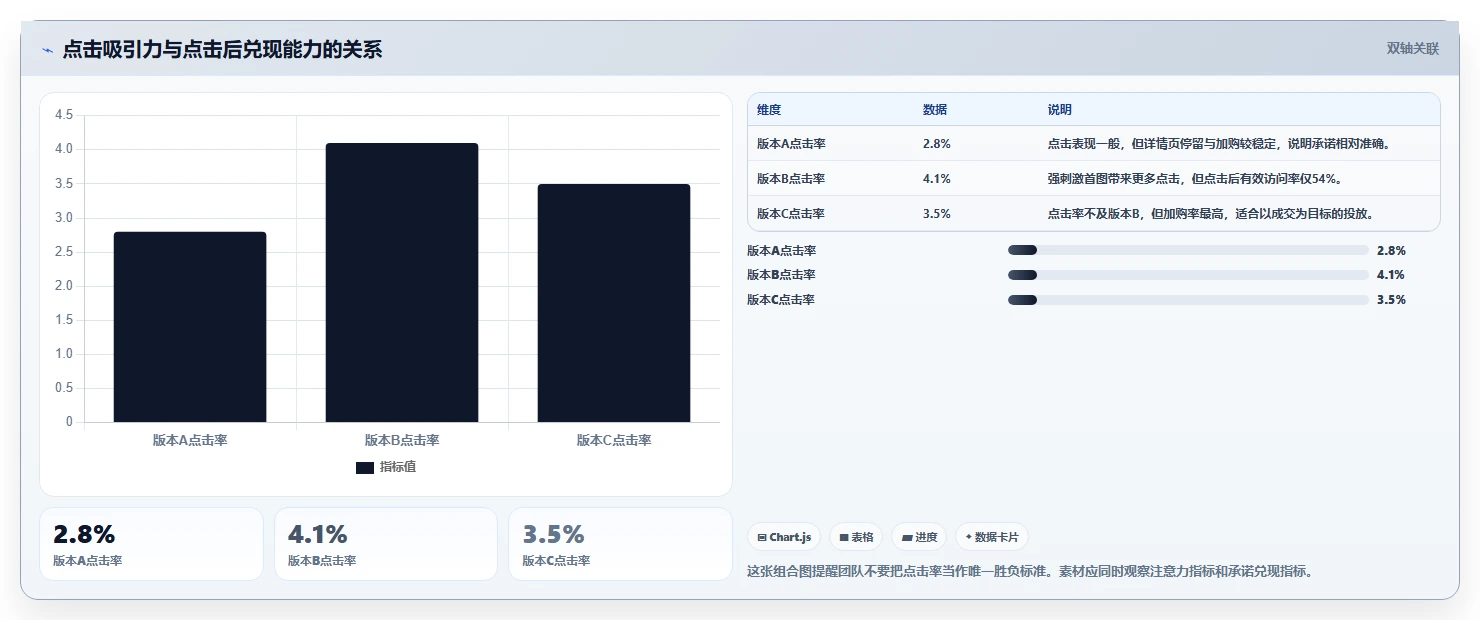The image size is (1480, 620).
Task: Click 版本A点击率 cell in the table
Action: [791, 144]
